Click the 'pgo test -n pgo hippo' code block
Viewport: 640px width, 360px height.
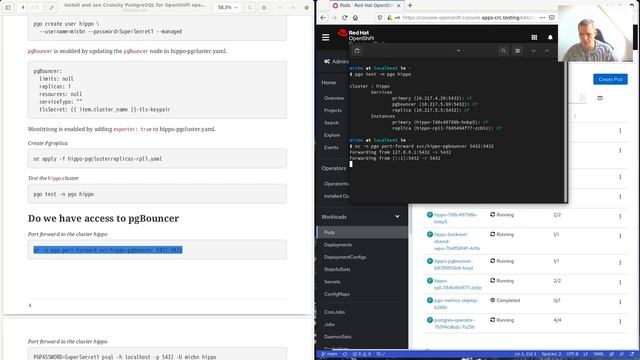[x=157, y=194]
